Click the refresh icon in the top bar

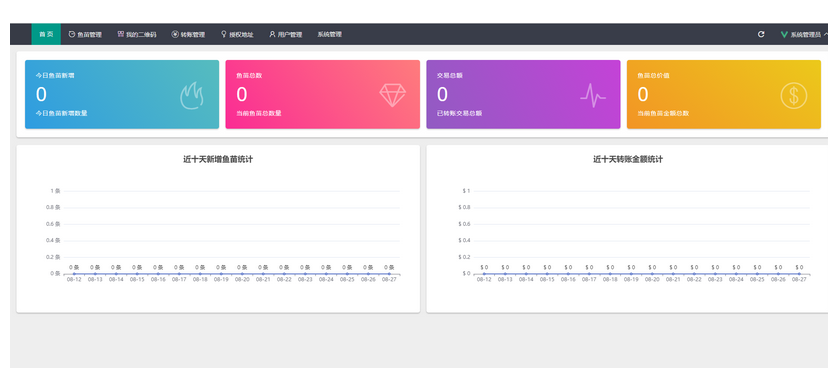761,34
